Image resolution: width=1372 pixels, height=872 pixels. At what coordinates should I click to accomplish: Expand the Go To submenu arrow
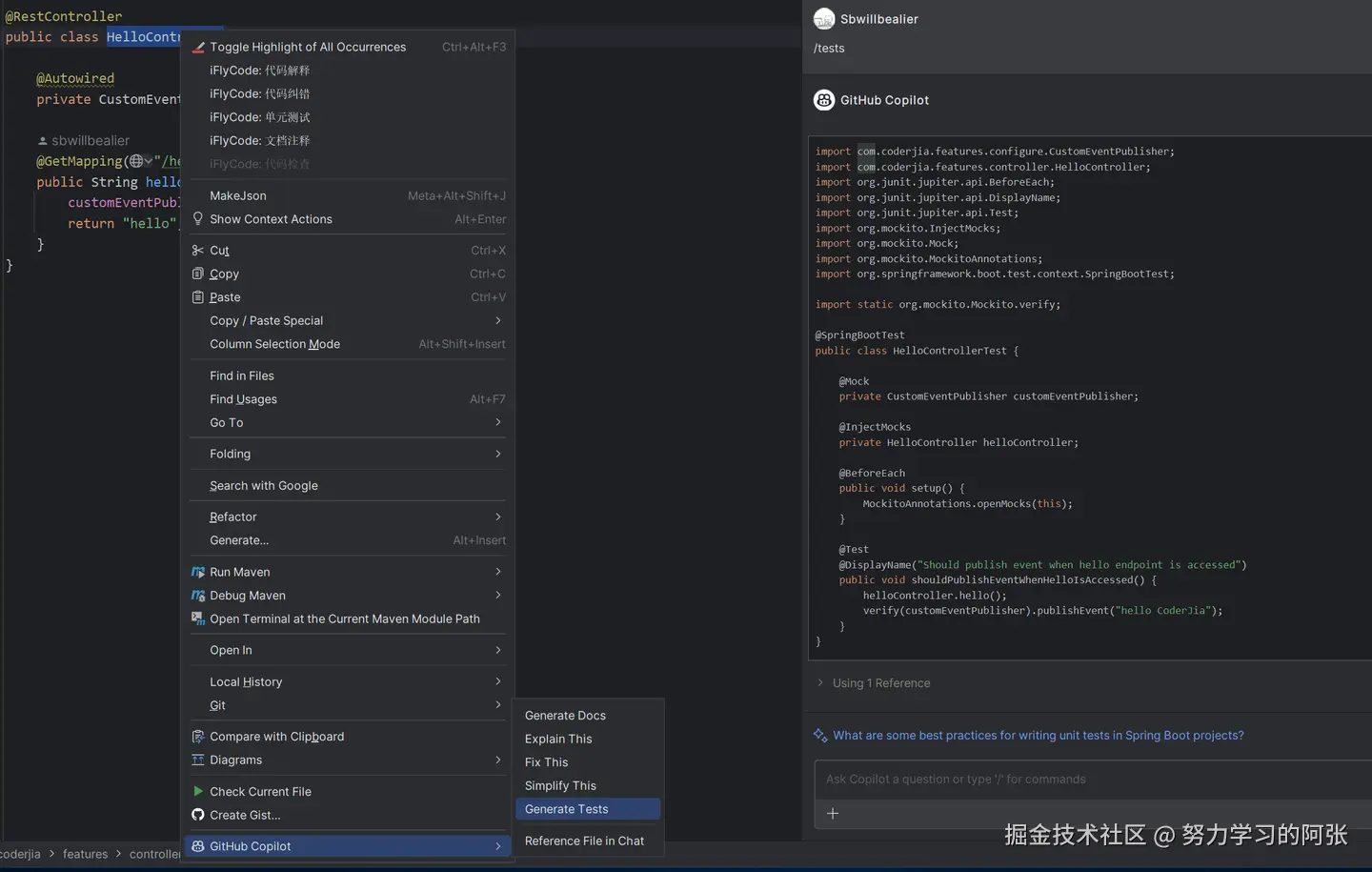point(498,422)
